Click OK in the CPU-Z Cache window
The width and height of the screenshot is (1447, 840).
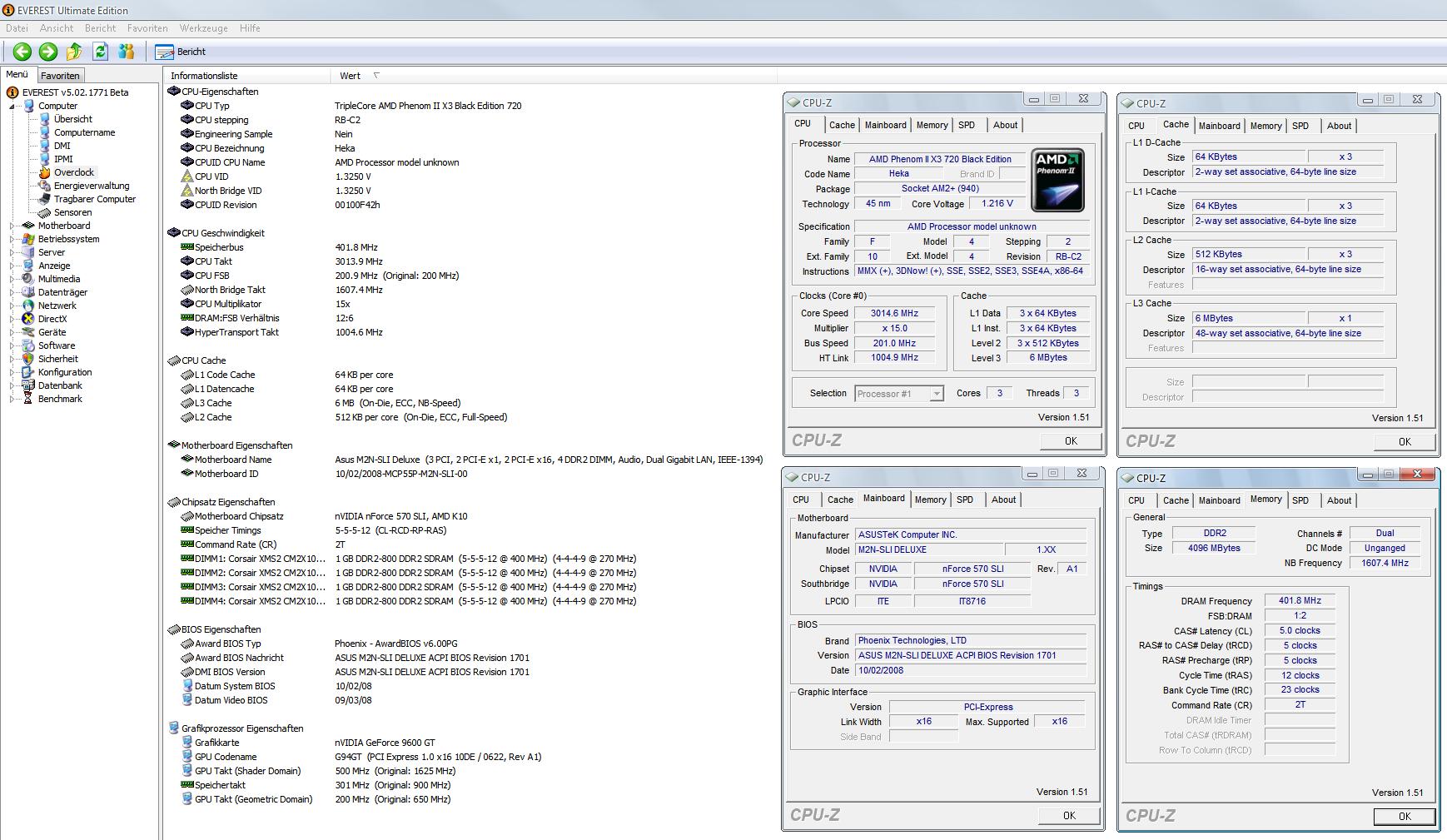point(1405,442)
